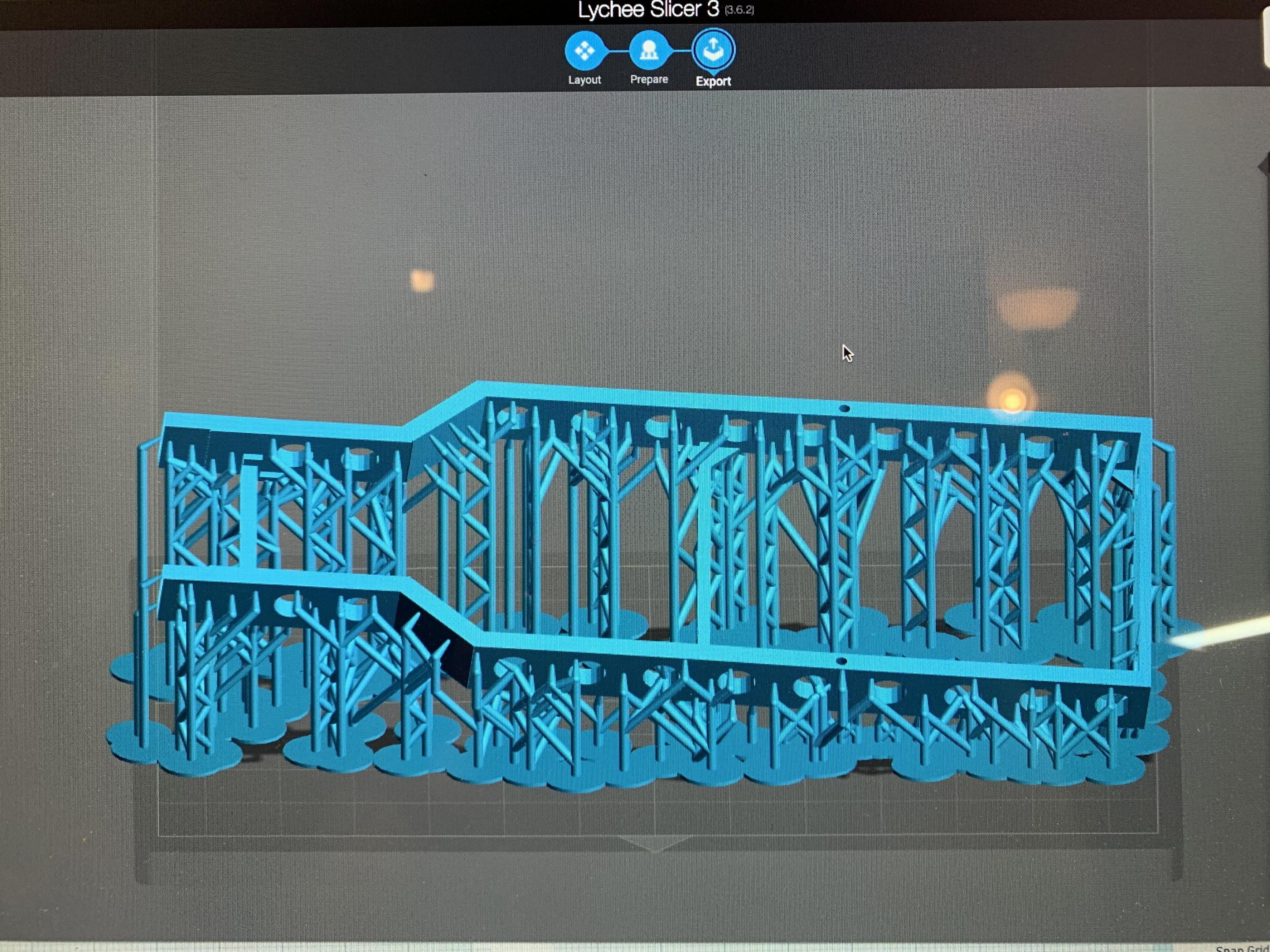Click the Layout step icon
The width and height of the screenshot is (1270, 952).
point(584,51)
